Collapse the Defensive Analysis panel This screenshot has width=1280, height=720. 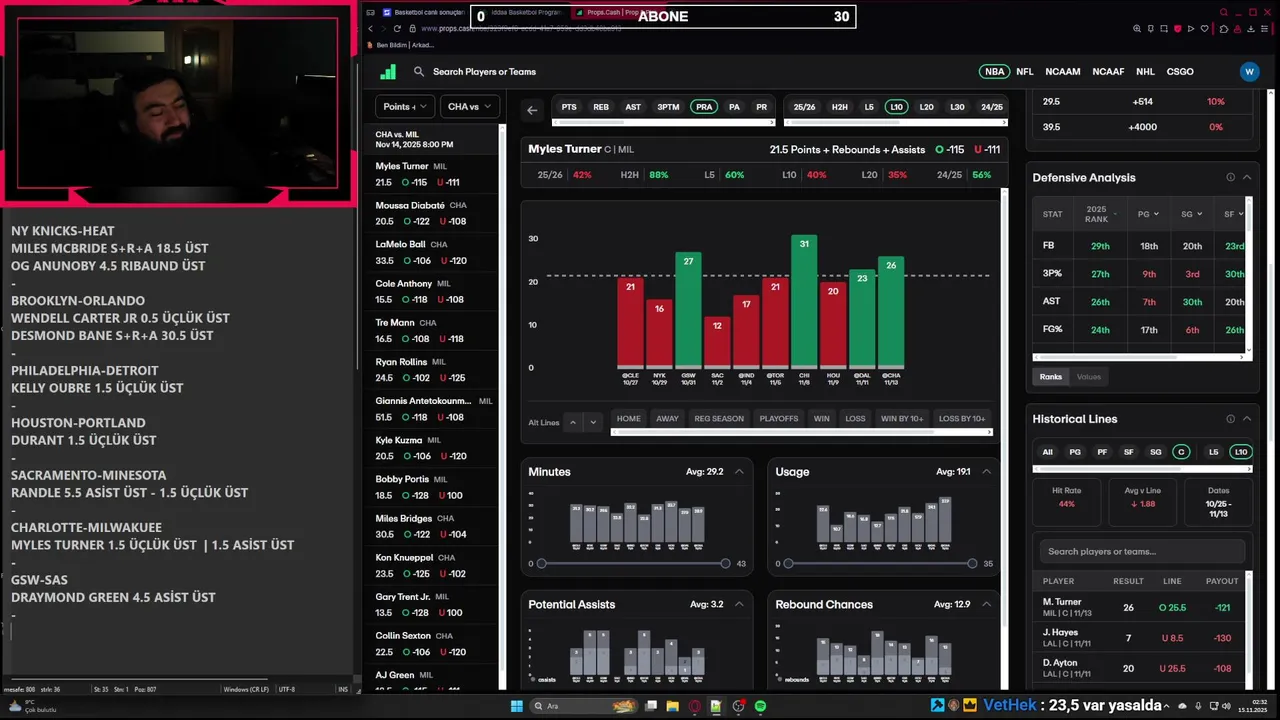pos(1247,177)
